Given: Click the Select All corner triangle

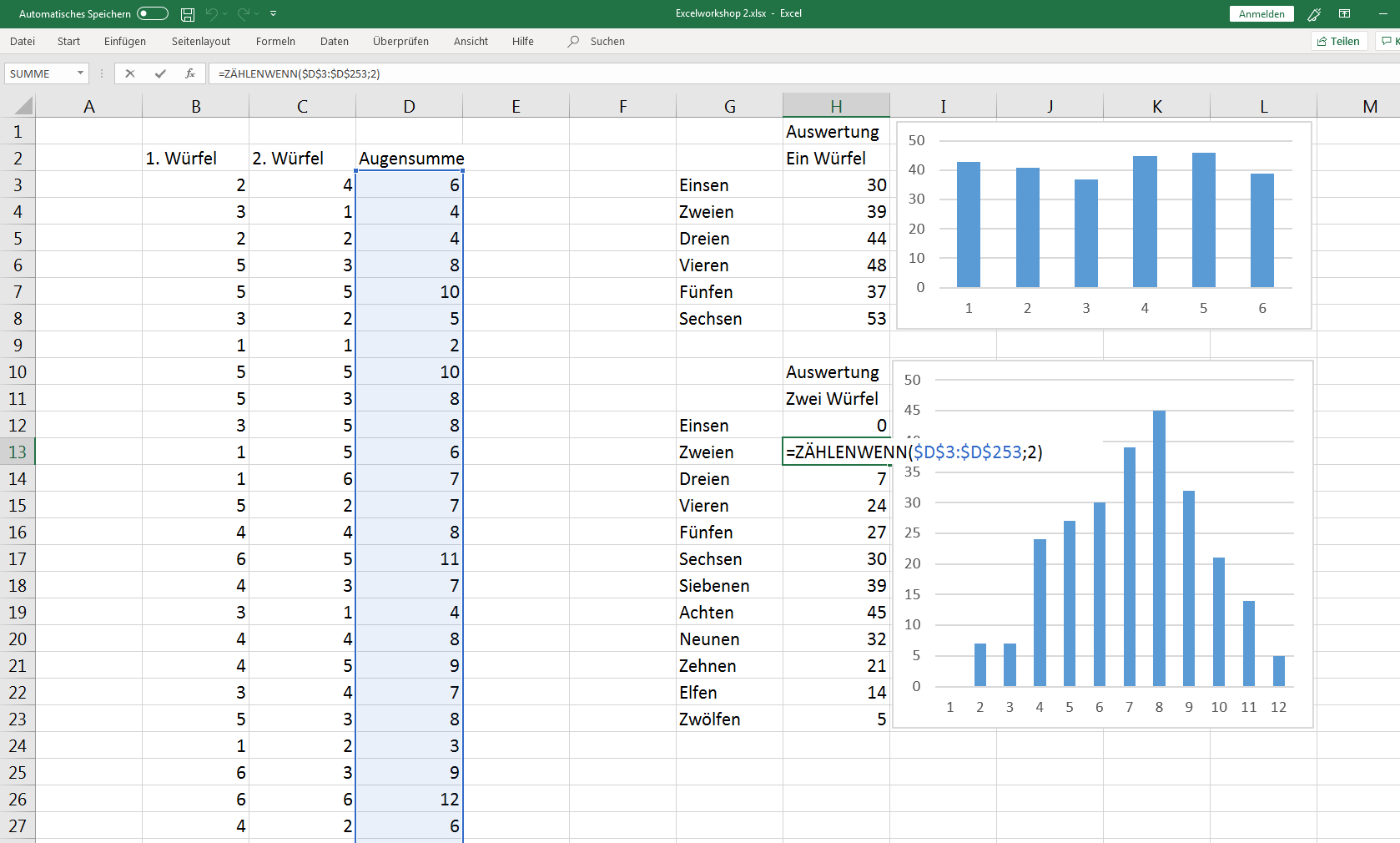Looking at the screenshot, I should 24,105.
